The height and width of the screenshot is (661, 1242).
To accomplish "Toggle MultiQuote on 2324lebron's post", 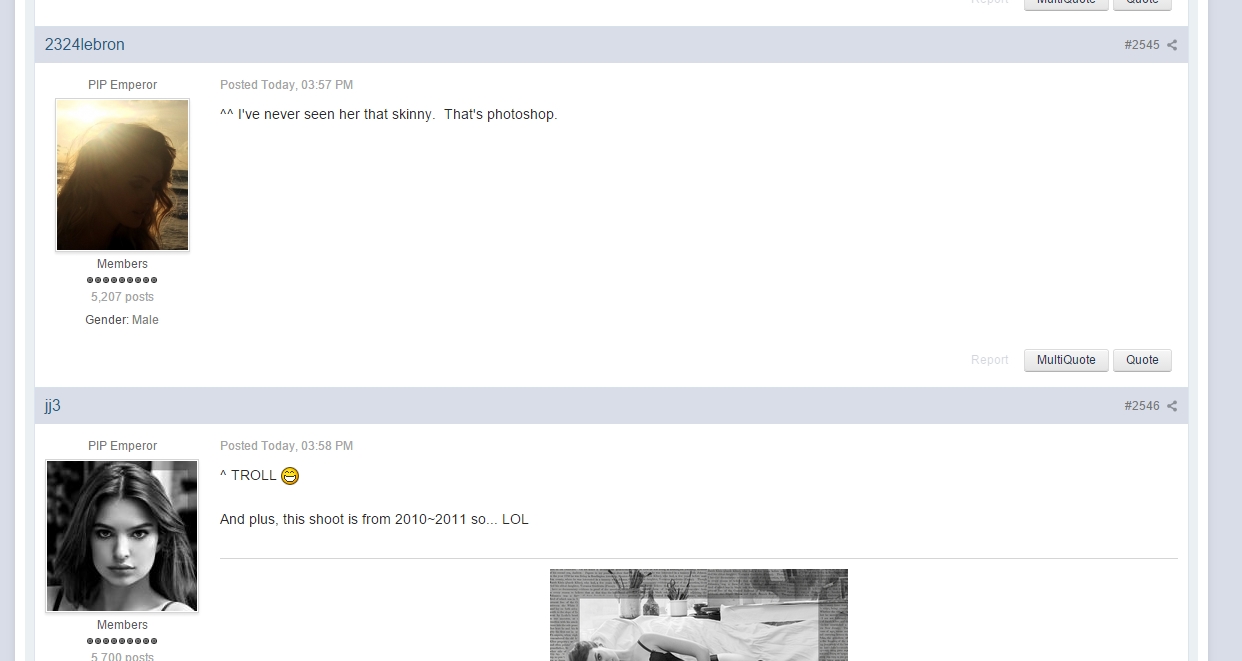I will (x=1066, y=360).
